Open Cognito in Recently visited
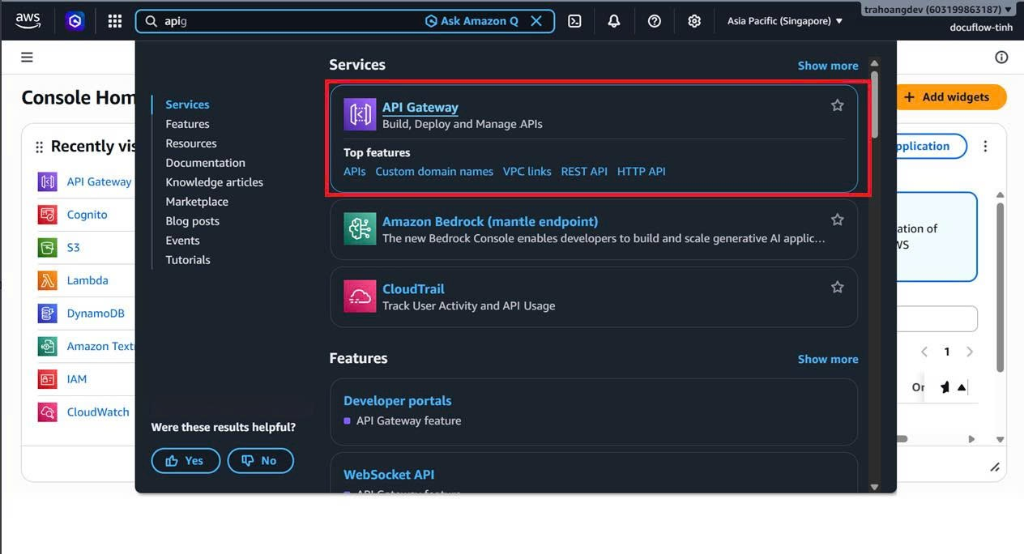This screenshot has height=554, width=1024. click(x=87, y=214)
